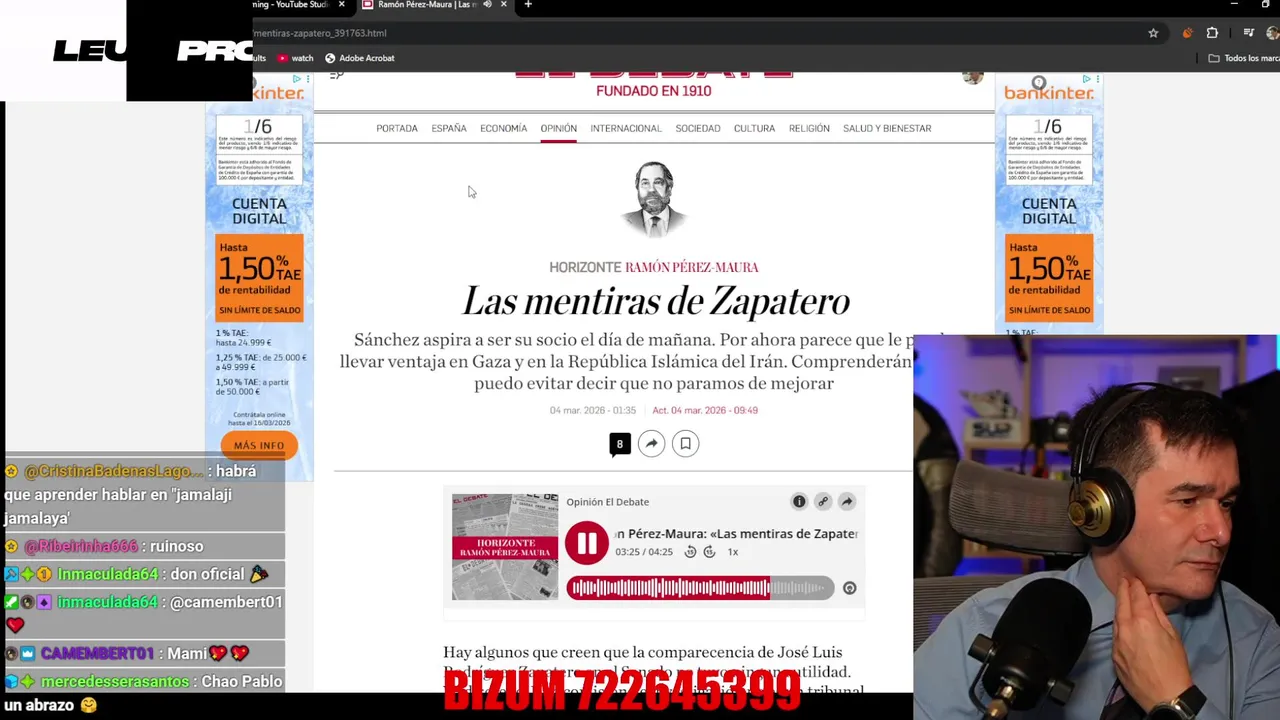
Task: Go to the PORTADA section
Action: pos(397,128)
